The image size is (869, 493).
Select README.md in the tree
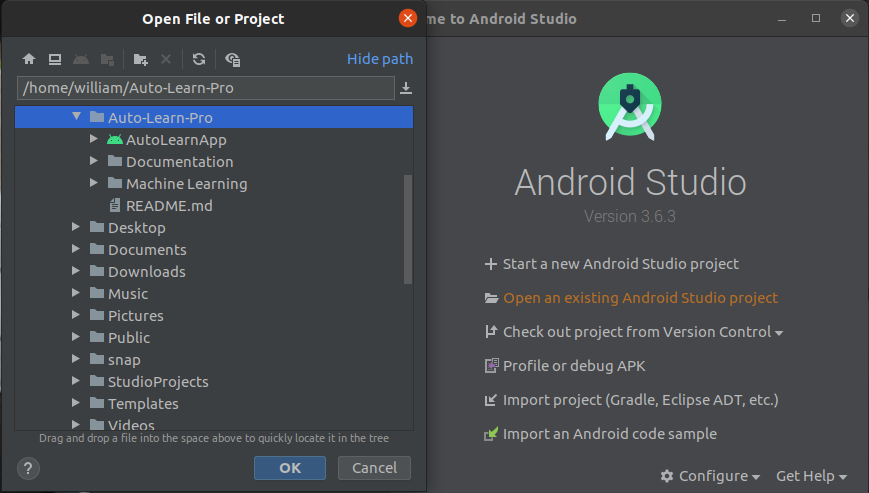(169, 206)
